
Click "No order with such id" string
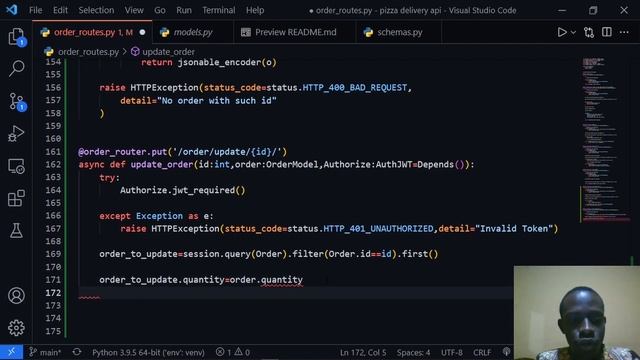coord(217,101)
